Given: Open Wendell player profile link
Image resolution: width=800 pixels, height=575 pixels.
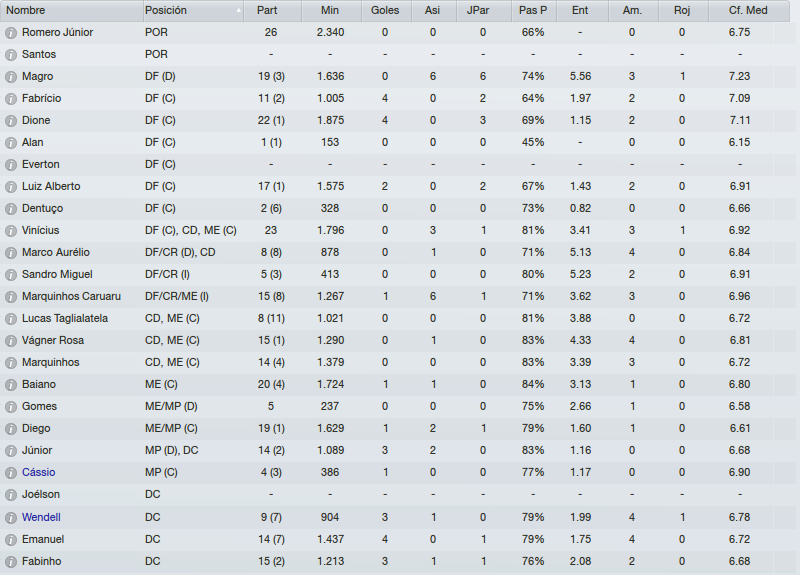Looking at the screenshot, I should [41, 517].
